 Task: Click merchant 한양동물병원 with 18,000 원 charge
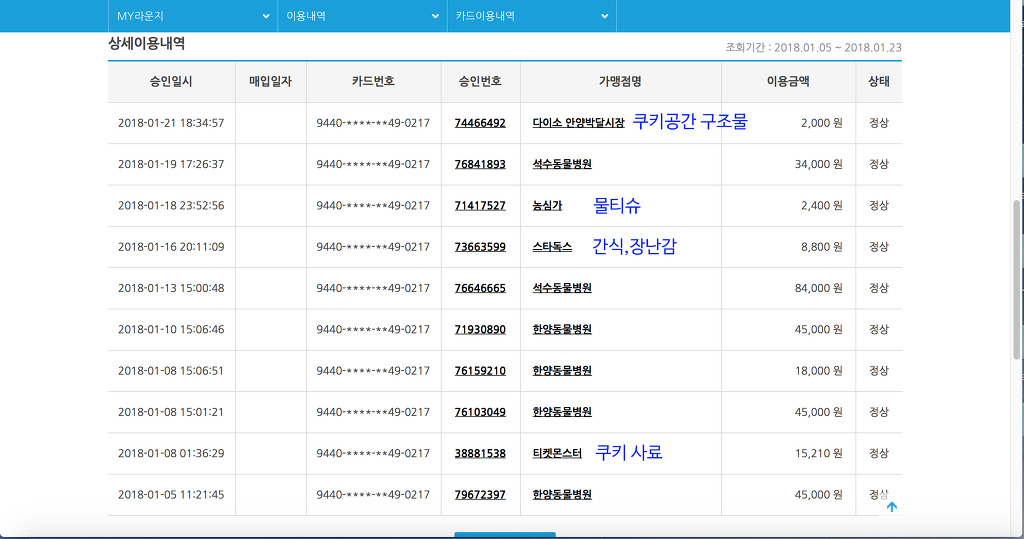click(x=562, y=370)
